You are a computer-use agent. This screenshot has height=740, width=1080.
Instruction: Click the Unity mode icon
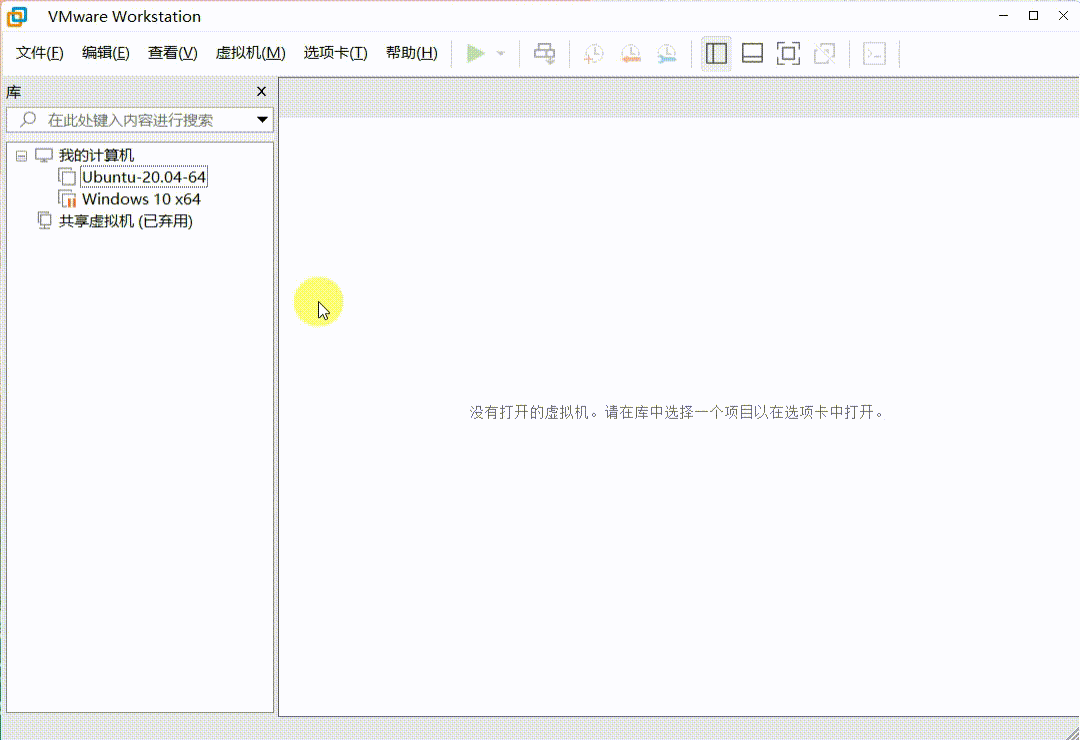(824, 53)
